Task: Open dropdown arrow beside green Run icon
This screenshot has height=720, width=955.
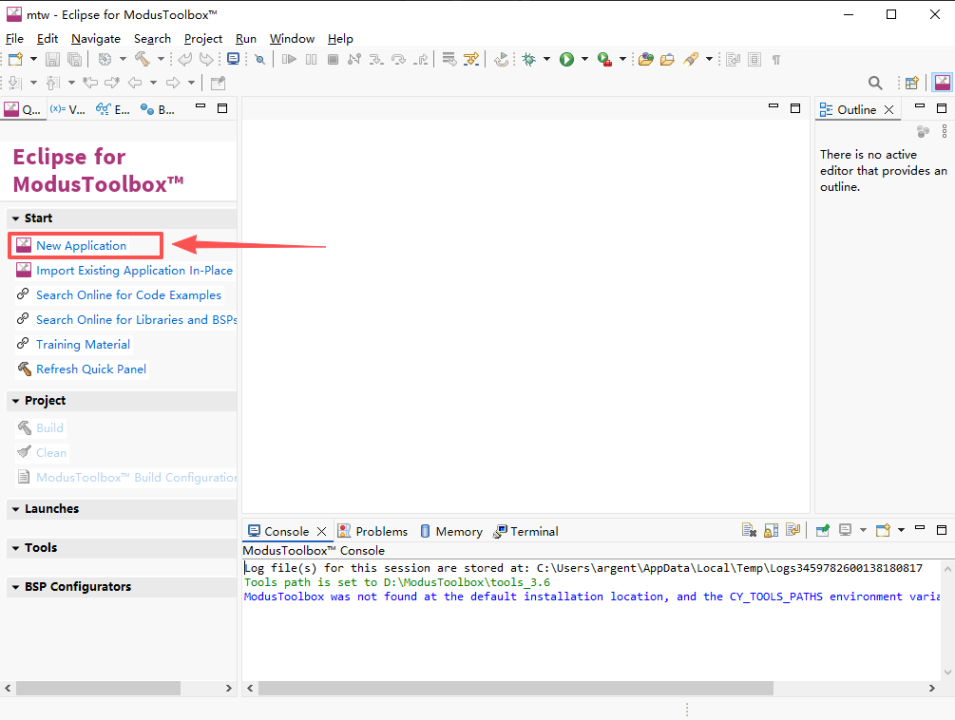Action: pos(585,59)
